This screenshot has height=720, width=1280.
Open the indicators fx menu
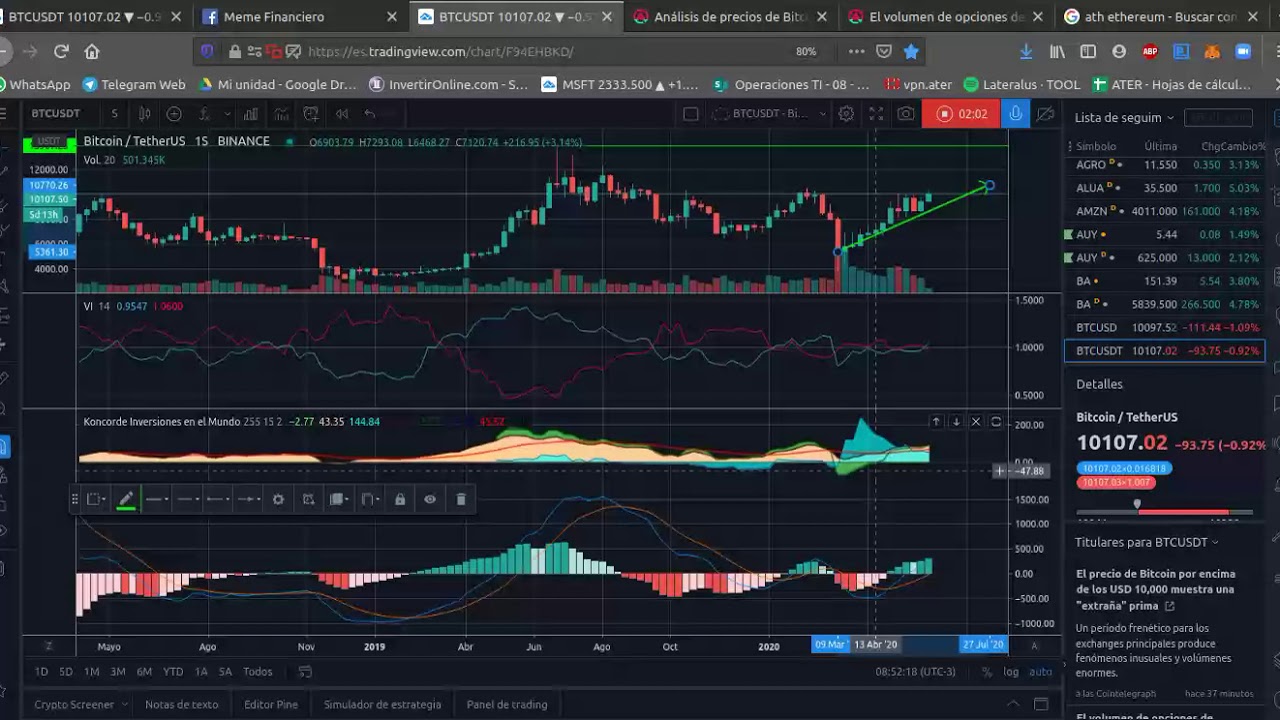click(204, 114)
